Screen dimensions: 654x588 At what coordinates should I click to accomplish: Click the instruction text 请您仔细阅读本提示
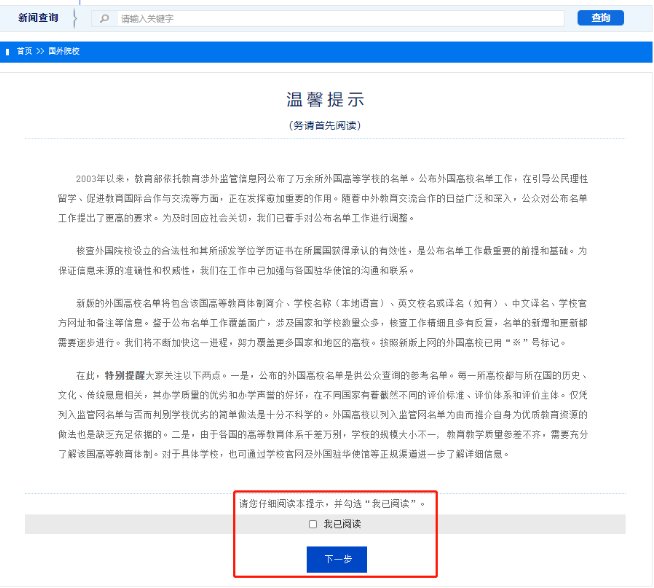[332, 504]
